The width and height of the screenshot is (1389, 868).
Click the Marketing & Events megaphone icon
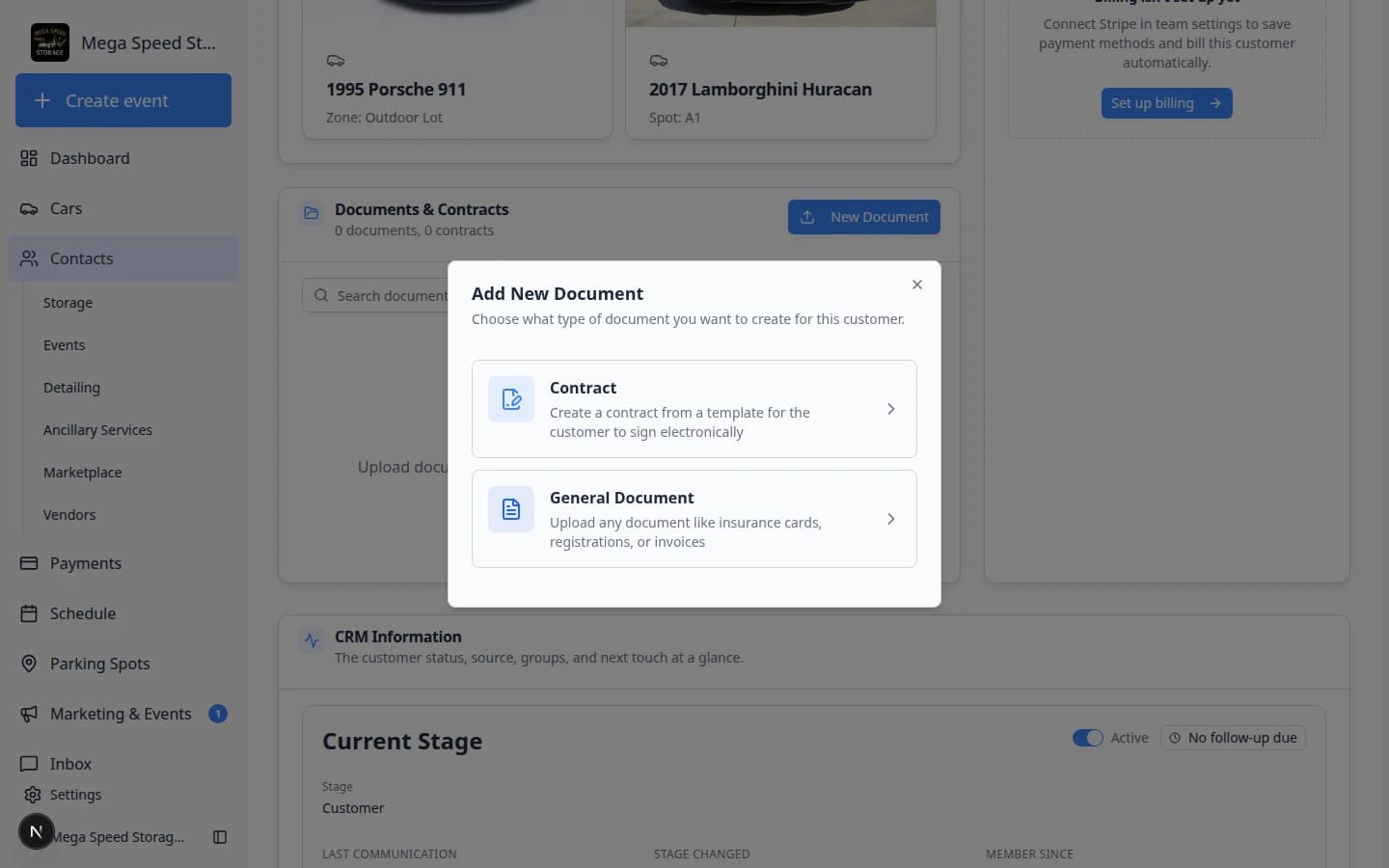tap(29, 714)
